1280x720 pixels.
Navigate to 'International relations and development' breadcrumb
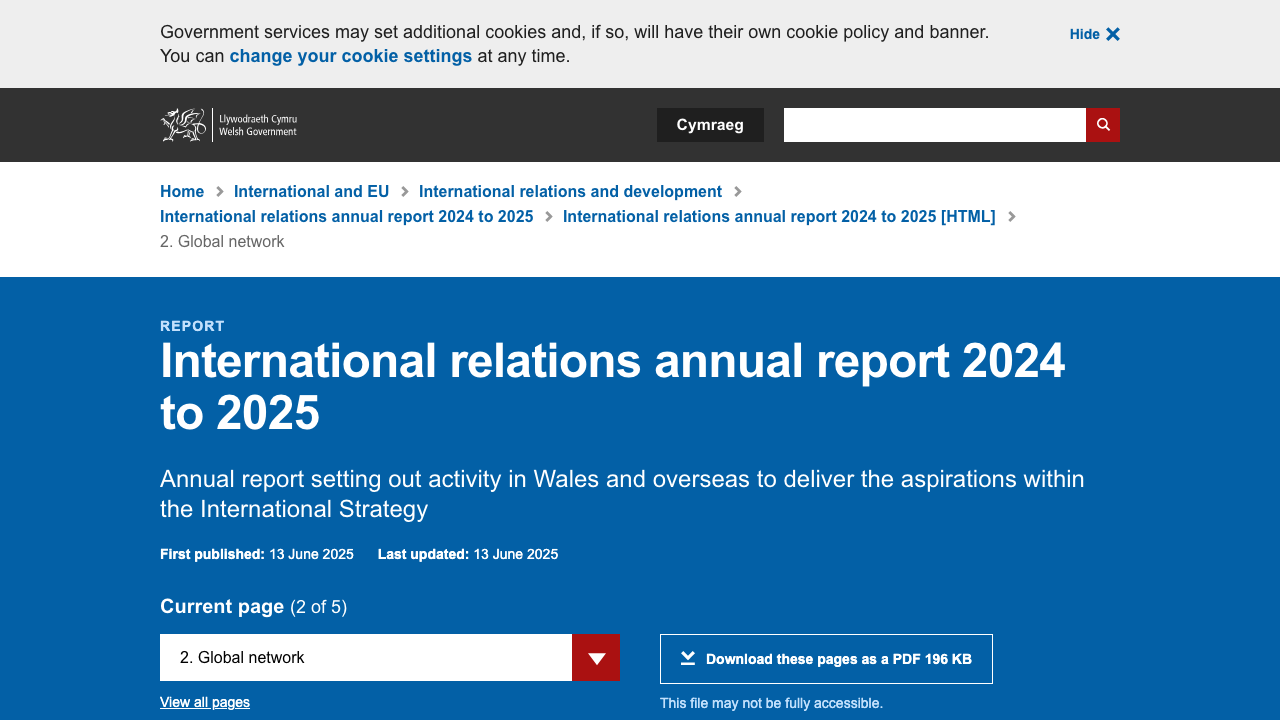click(570, 191)
